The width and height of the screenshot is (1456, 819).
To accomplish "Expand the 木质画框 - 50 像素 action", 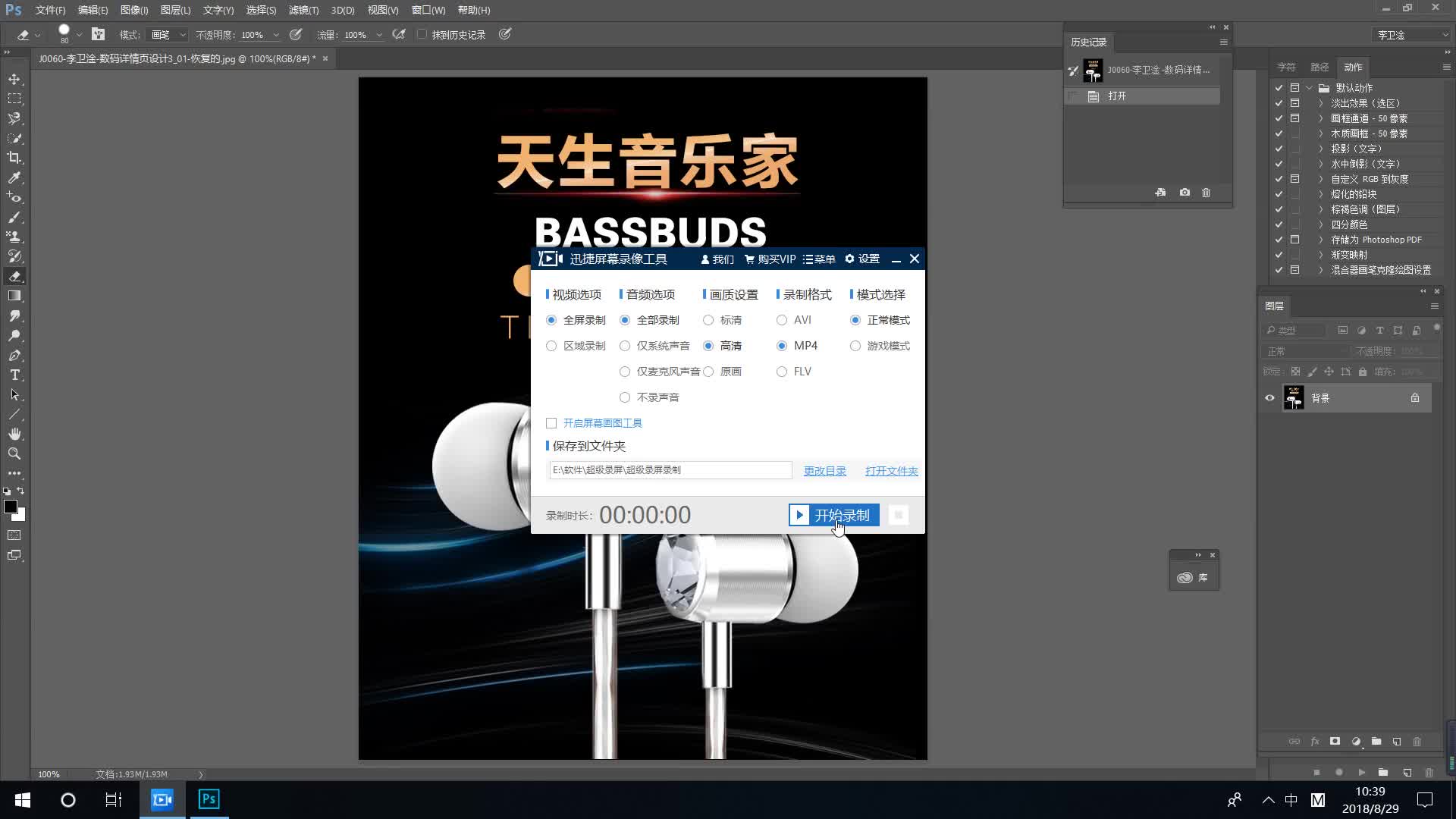I will click(1321, 133).
